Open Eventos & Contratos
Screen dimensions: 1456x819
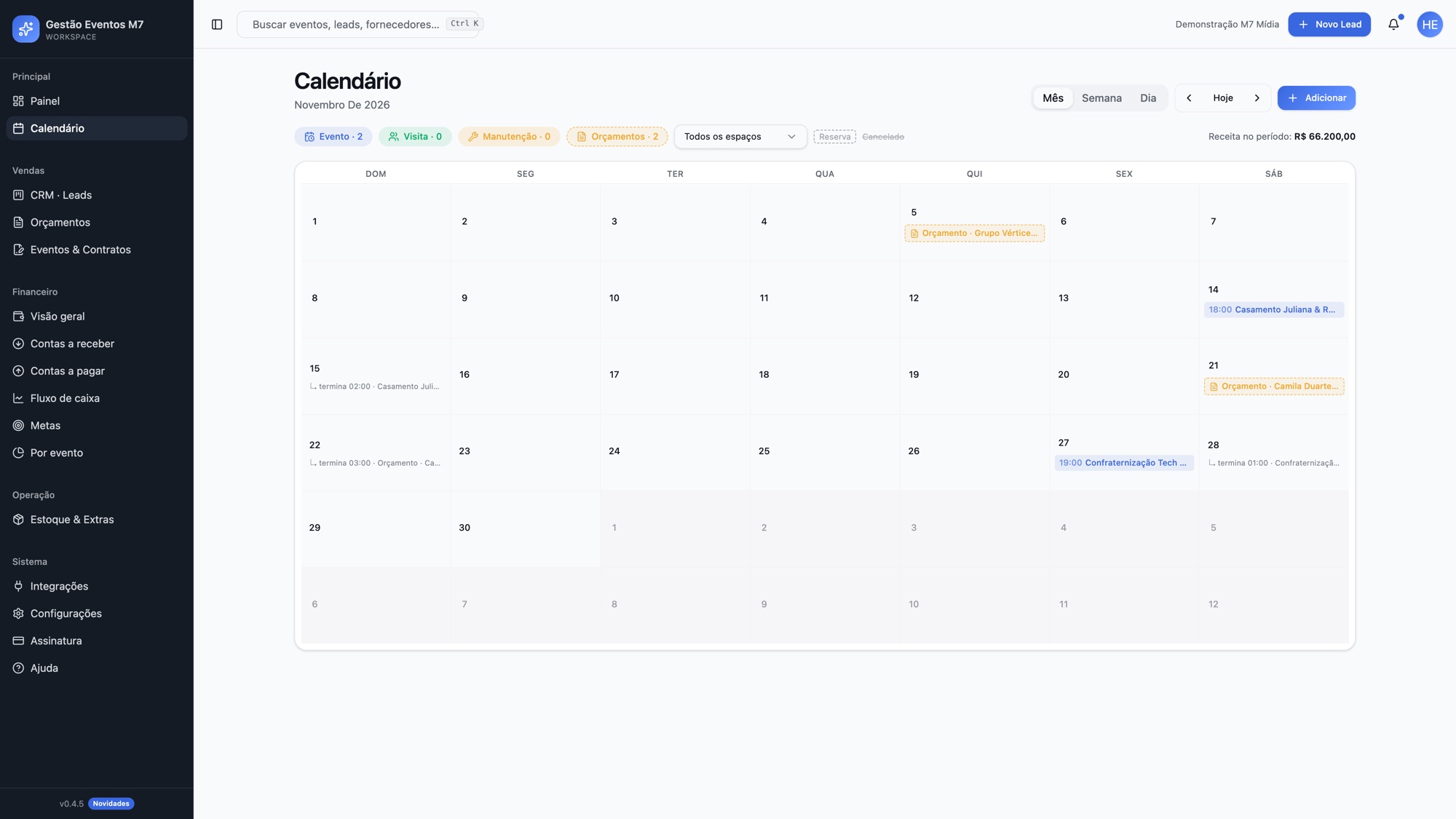[x=97, y=250]
